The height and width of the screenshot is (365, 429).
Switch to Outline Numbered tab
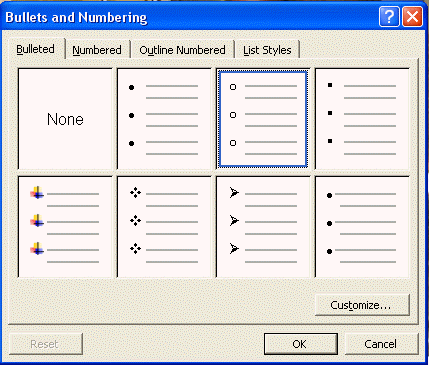(x=182, y=50)
